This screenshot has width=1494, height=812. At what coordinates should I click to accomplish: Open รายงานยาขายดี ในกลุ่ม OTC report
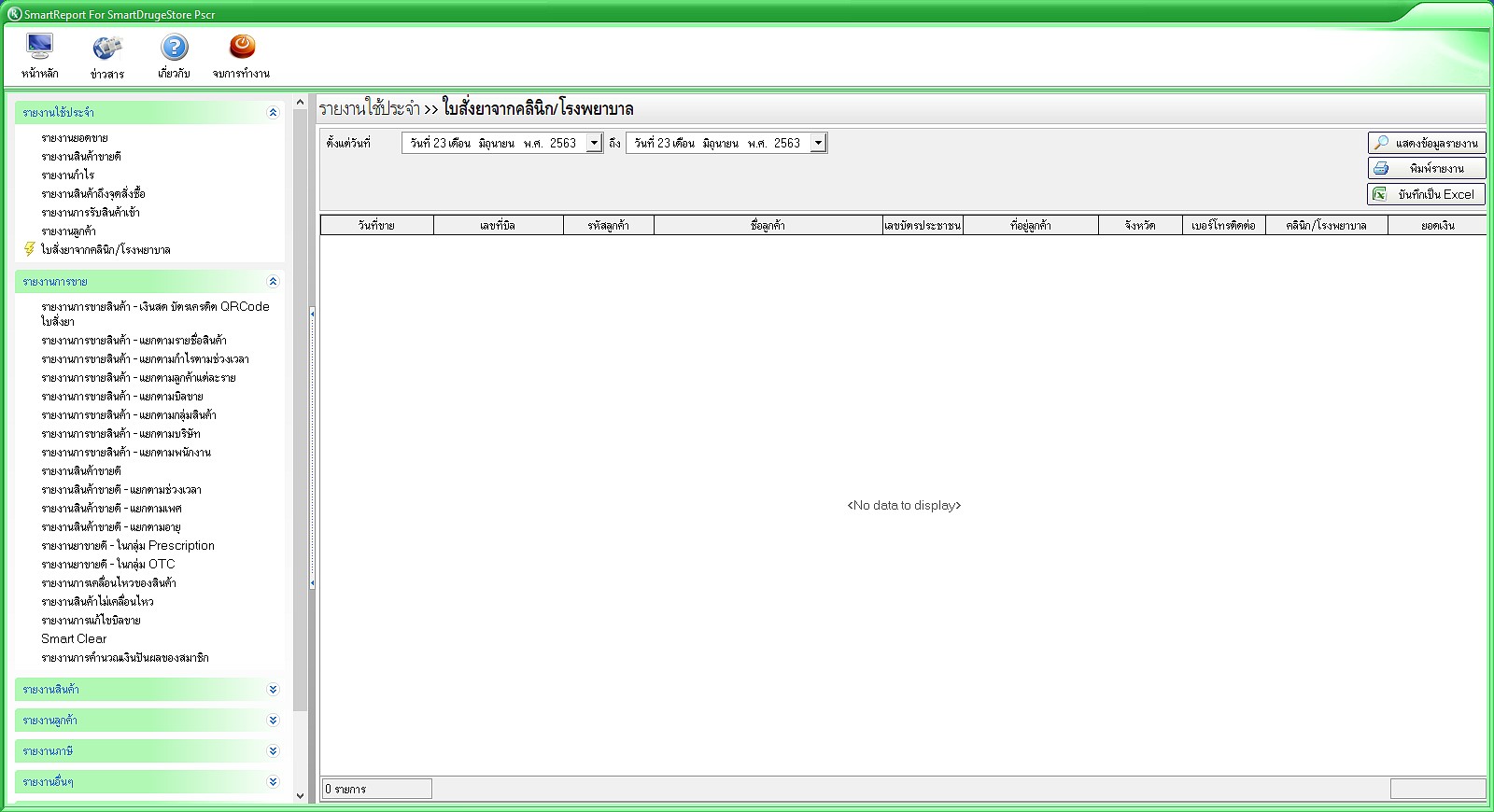click(x=108, y=565)
